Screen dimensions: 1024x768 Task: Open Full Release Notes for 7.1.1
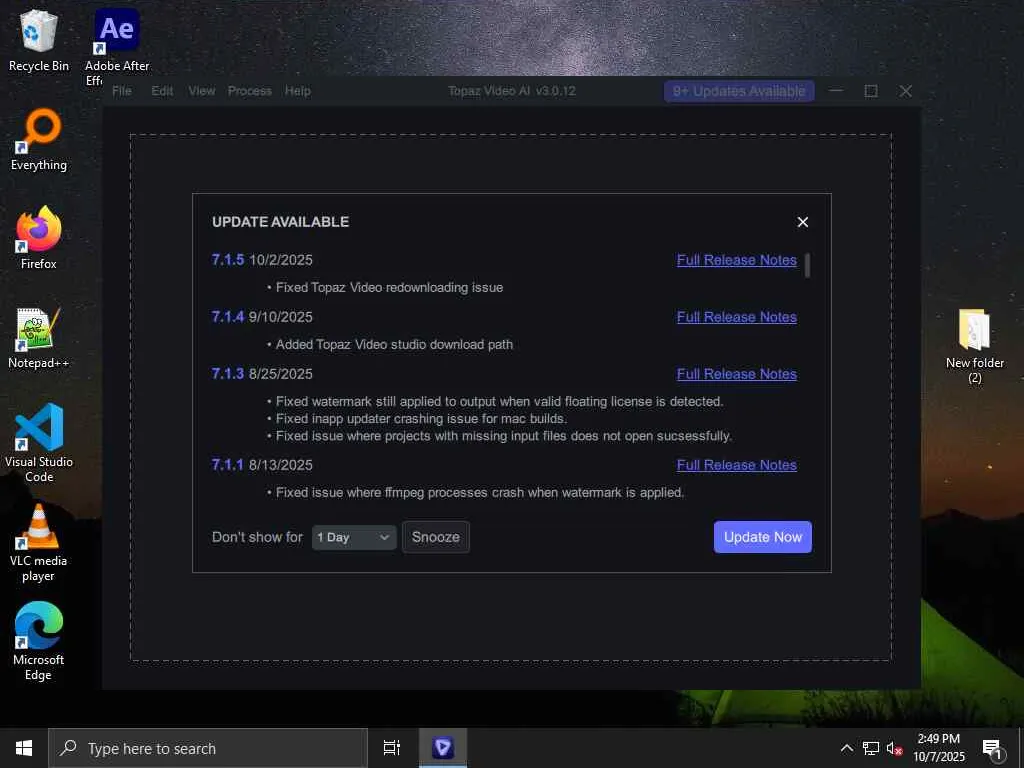coord(737,465)
